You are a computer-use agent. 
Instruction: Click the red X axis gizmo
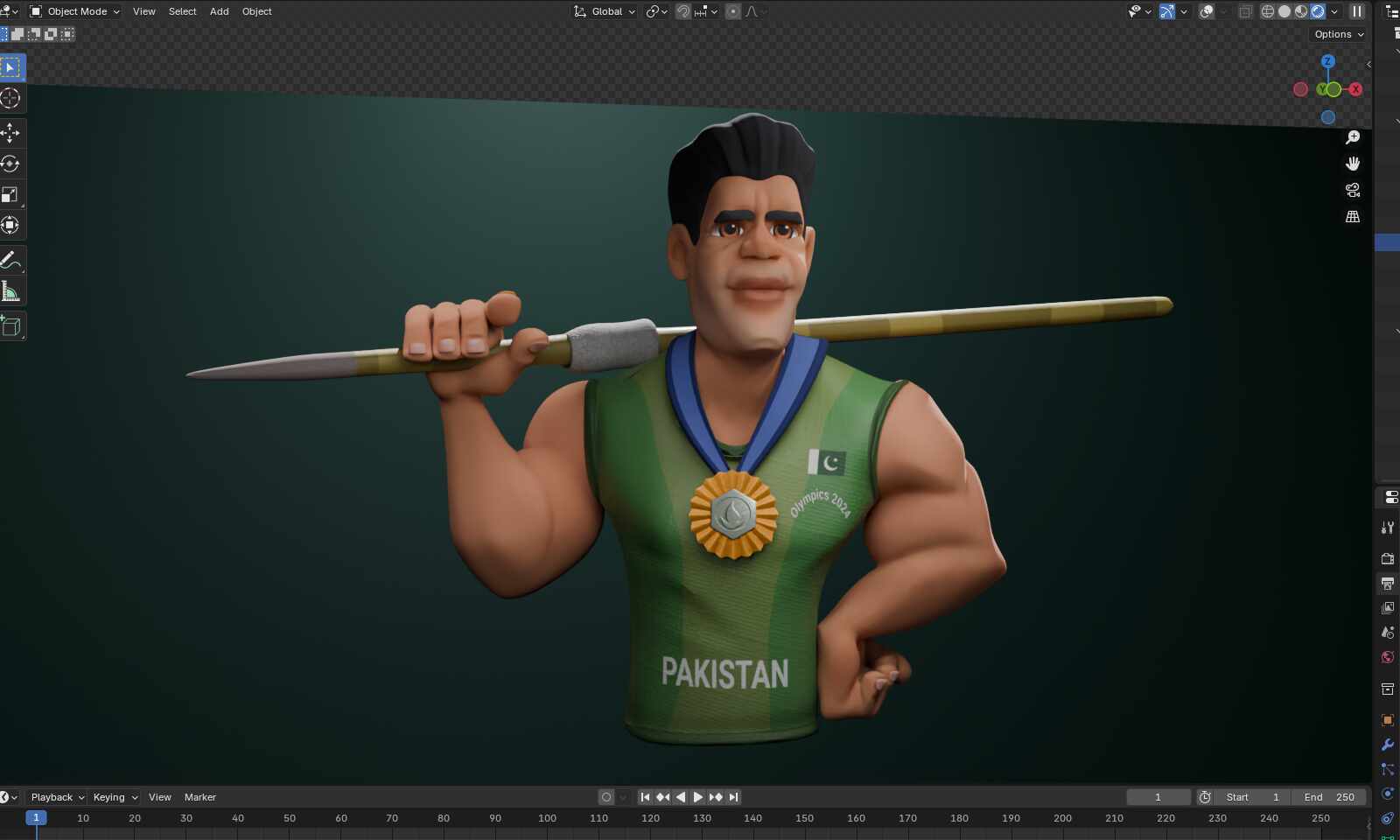(1355, 89)
